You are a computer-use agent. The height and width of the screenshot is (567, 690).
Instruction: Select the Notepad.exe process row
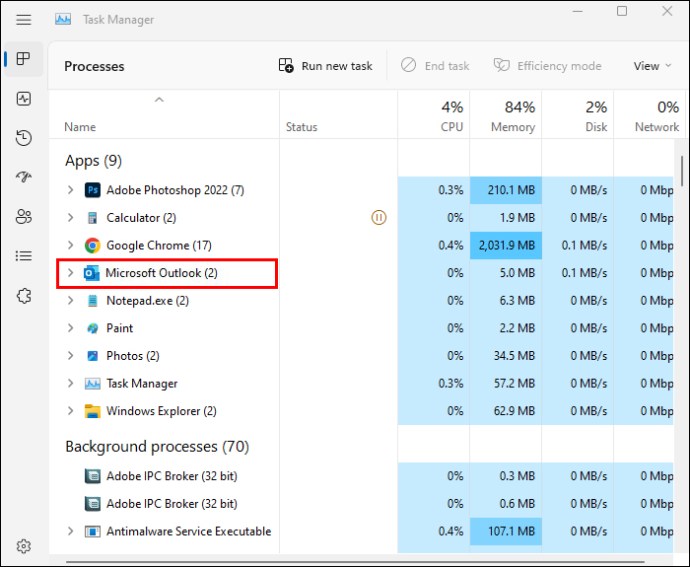(147, 300)
